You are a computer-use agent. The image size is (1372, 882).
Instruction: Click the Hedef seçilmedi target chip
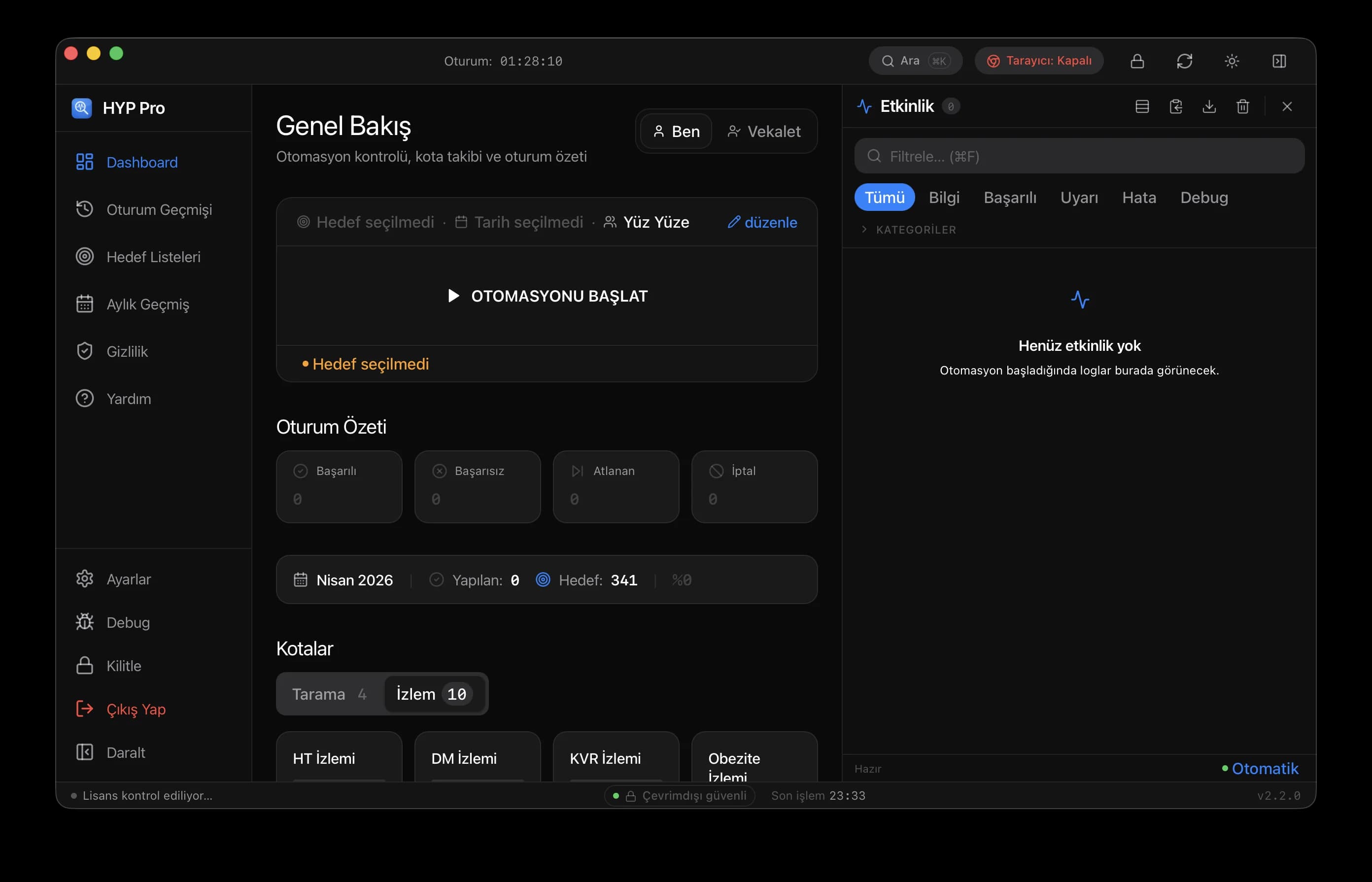[x=365, y=222]
